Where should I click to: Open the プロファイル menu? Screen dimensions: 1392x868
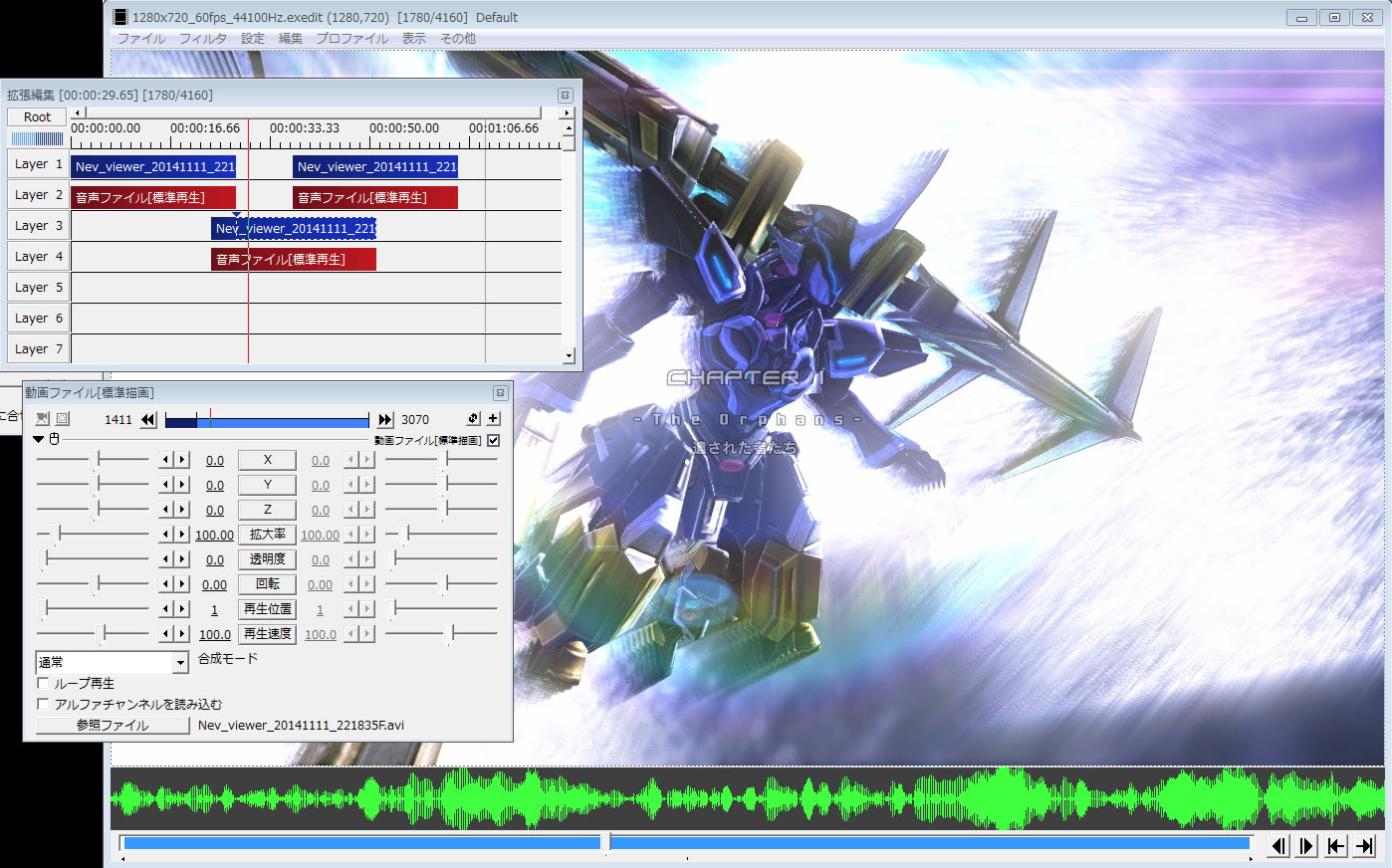click(x=352, y=39)
